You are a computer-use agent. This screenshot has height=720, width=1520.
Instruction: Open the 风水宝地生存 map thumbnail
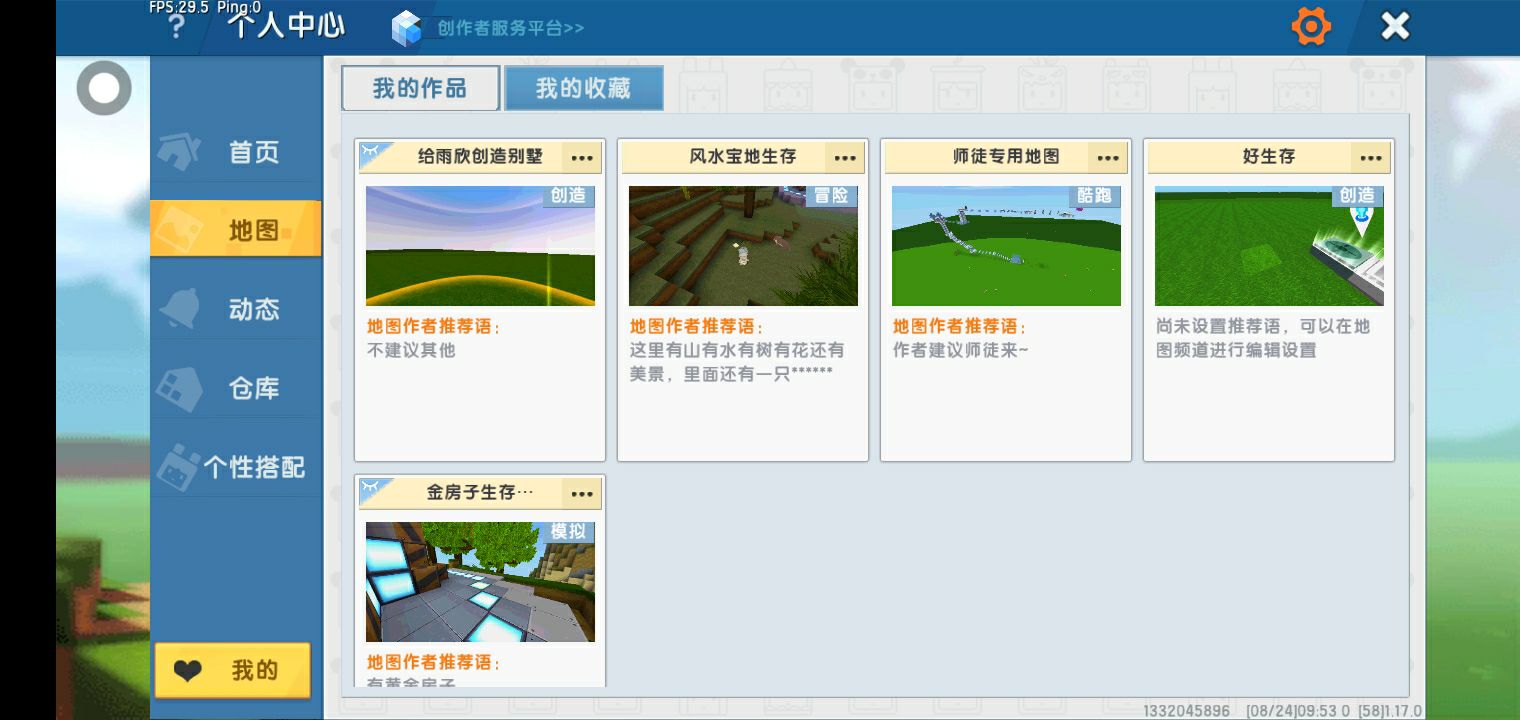coord(743,246)
